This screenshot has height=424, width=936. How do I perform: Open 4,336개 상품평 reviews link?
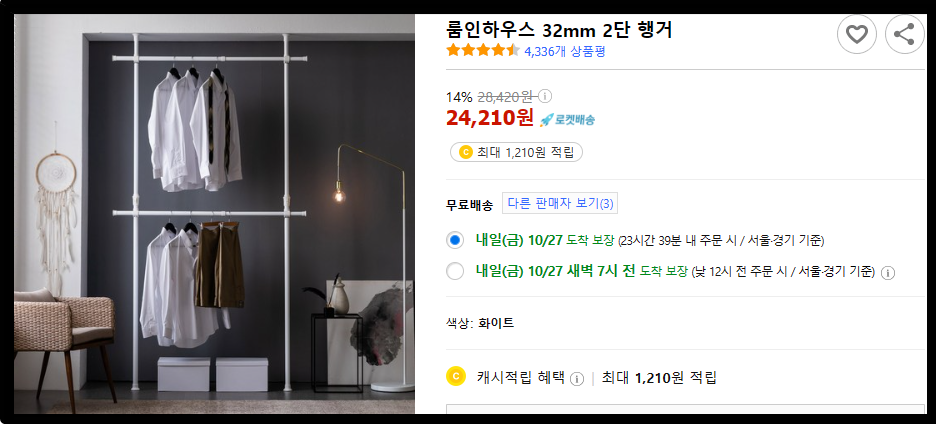(x=565, y=51)
